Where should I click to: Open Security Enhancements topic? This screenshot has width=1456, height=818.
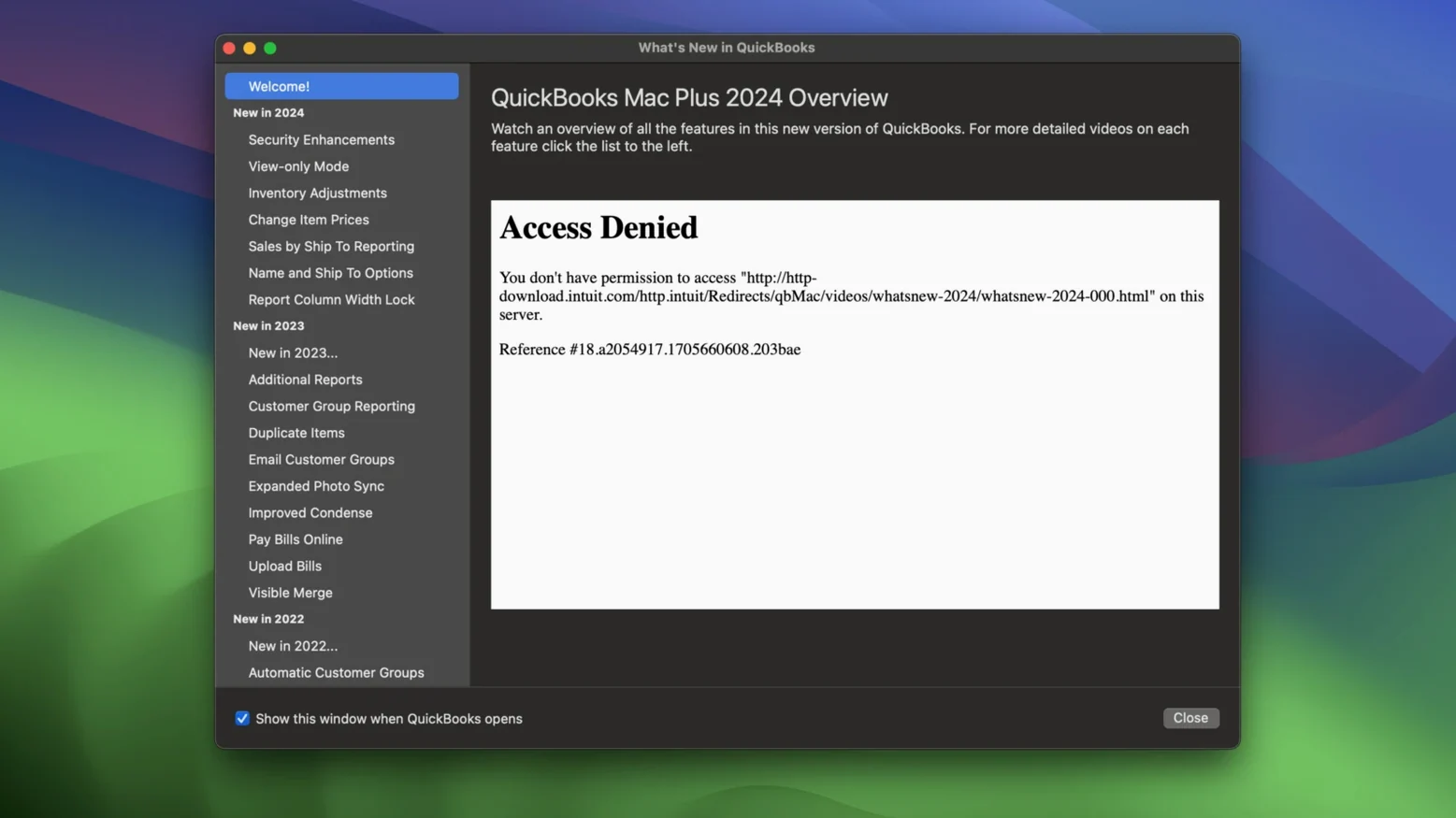click(x=321, y=139)
